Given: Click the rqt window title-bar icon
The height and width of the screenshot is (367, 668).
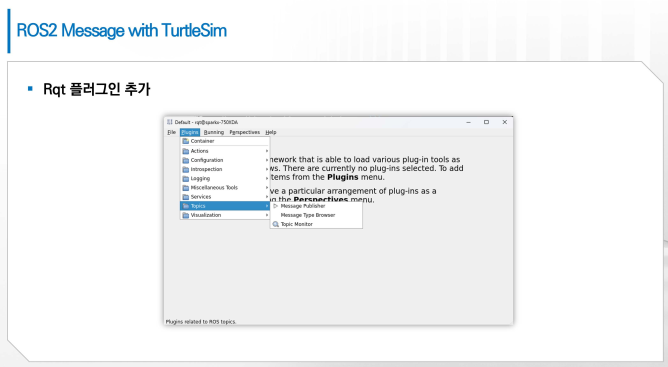Looking at the screenshot, I should (170, 122).
